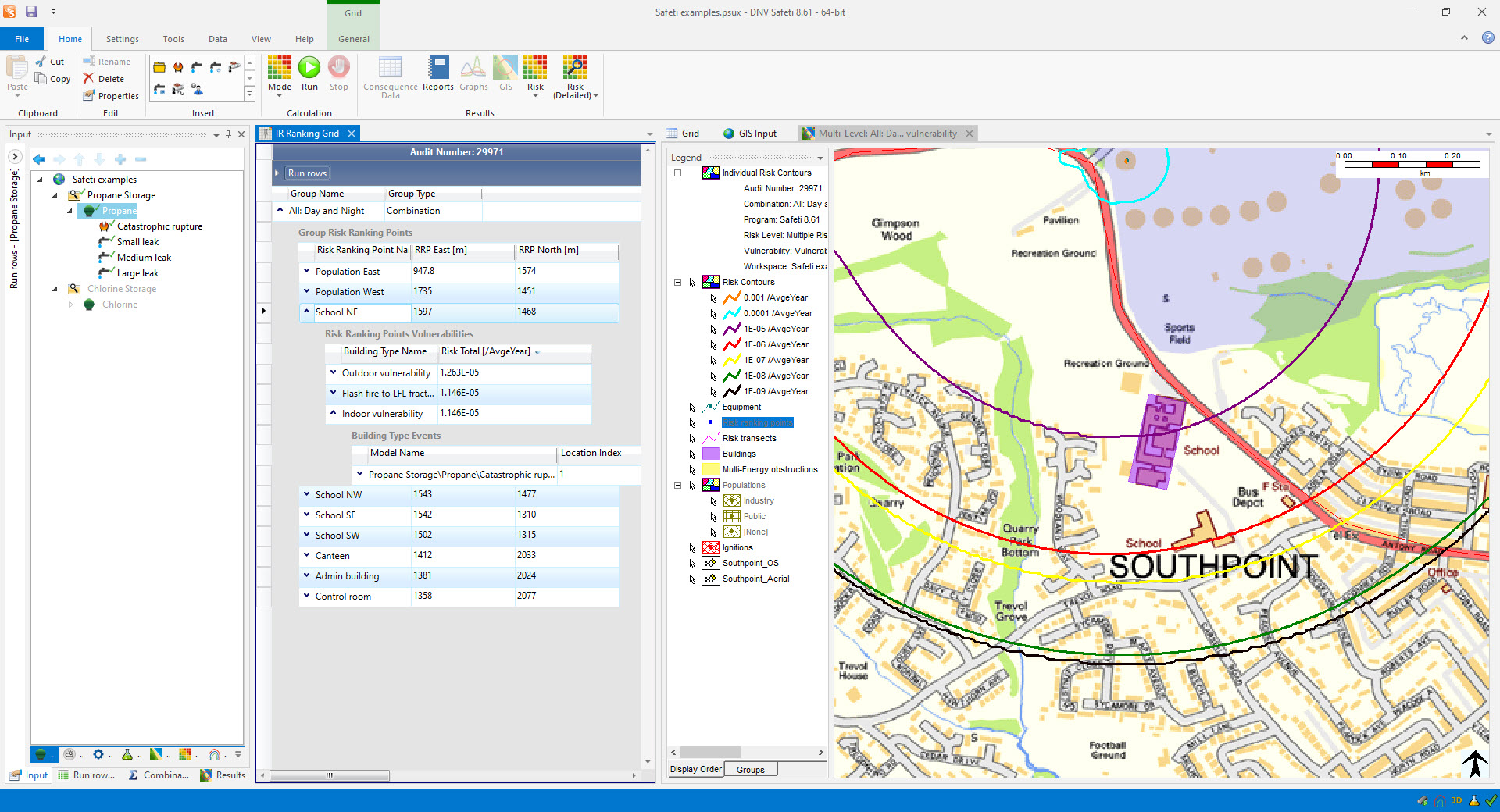Switch to the Settings ribbon tab
This screenshot has height=812, width=1500.
(x=122, y=38)
